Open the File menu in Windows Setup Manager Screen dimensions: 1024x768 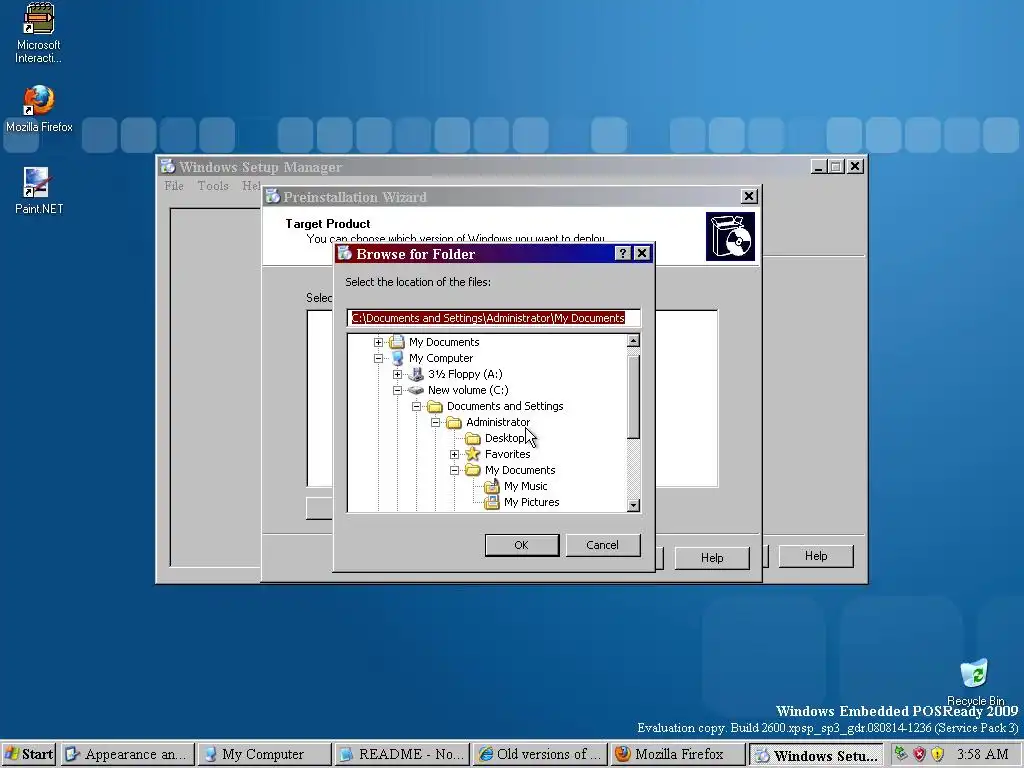coord(174,185)
